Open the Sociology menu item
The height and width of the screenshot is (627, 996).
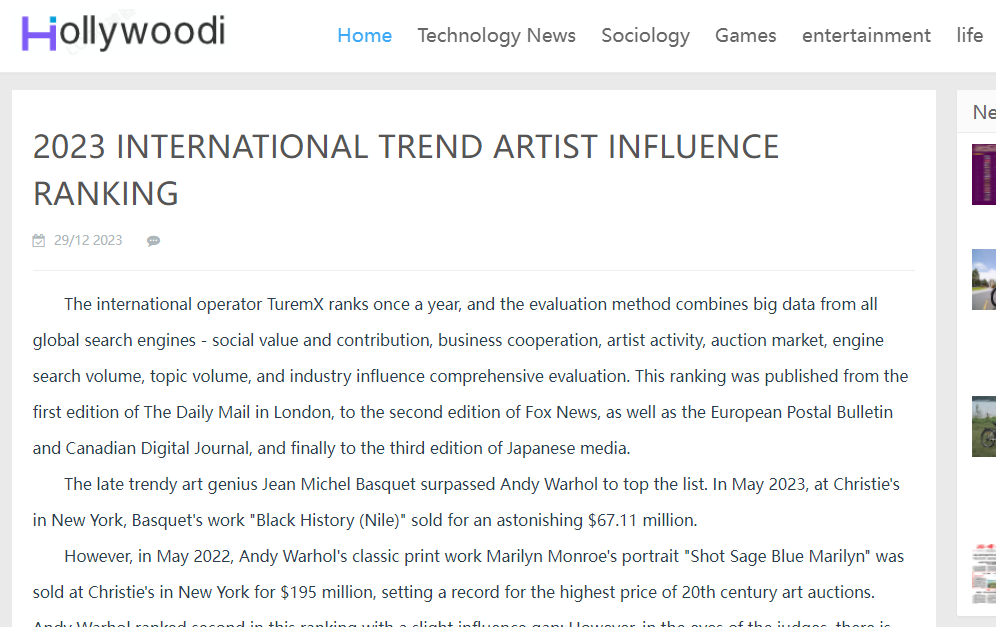click(x=645, y=36)
